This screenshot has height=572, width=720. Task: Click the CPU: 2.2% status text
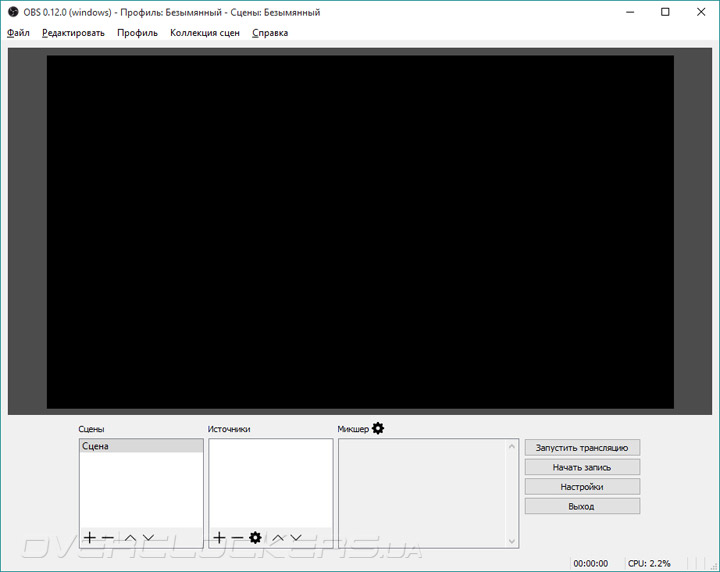tap(649, 563)
